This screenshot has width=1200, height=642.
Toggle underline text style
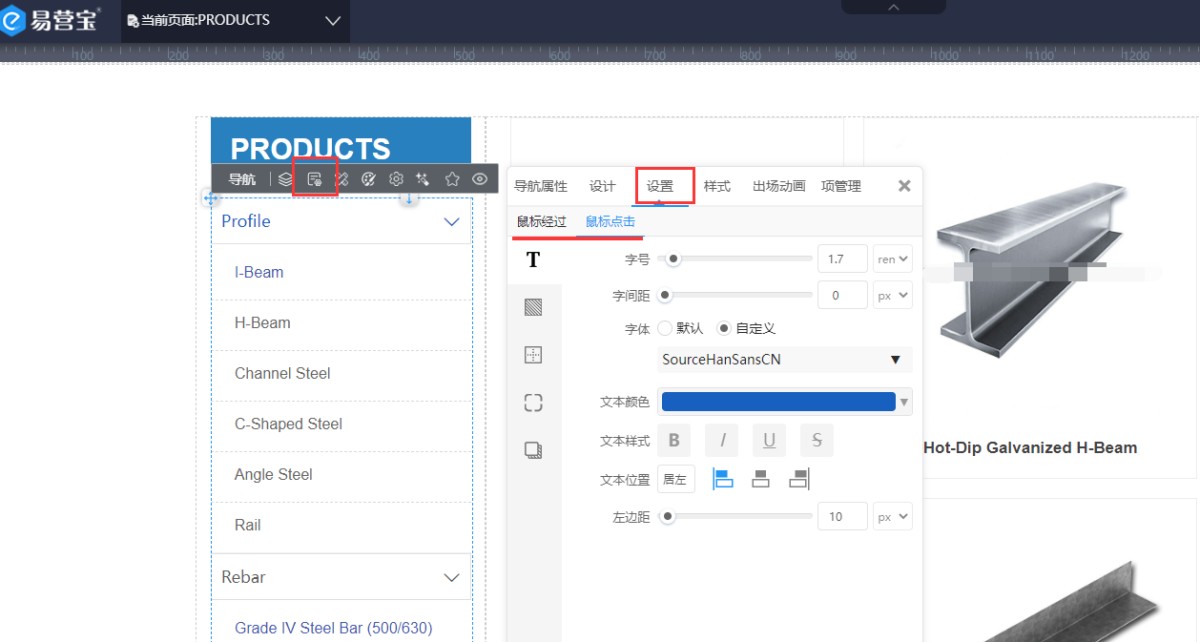pyautogui.click(x=769, y=440)
